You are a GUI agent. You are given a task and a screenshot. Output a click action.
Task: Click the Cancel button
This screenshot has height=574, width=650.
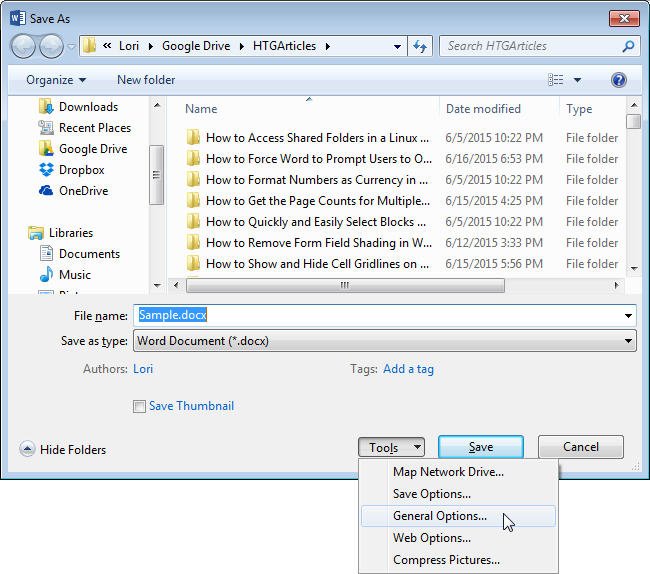pyautogui.click(x=581, y=447)
